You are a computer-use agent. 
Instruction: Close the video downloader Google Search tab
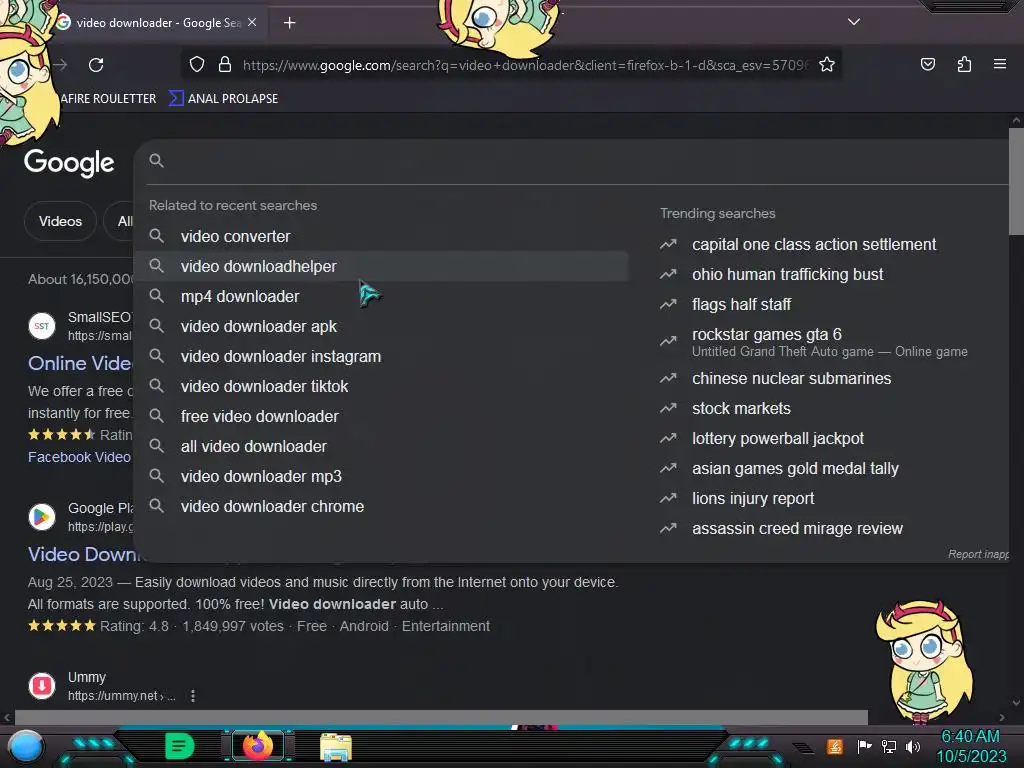252,22
